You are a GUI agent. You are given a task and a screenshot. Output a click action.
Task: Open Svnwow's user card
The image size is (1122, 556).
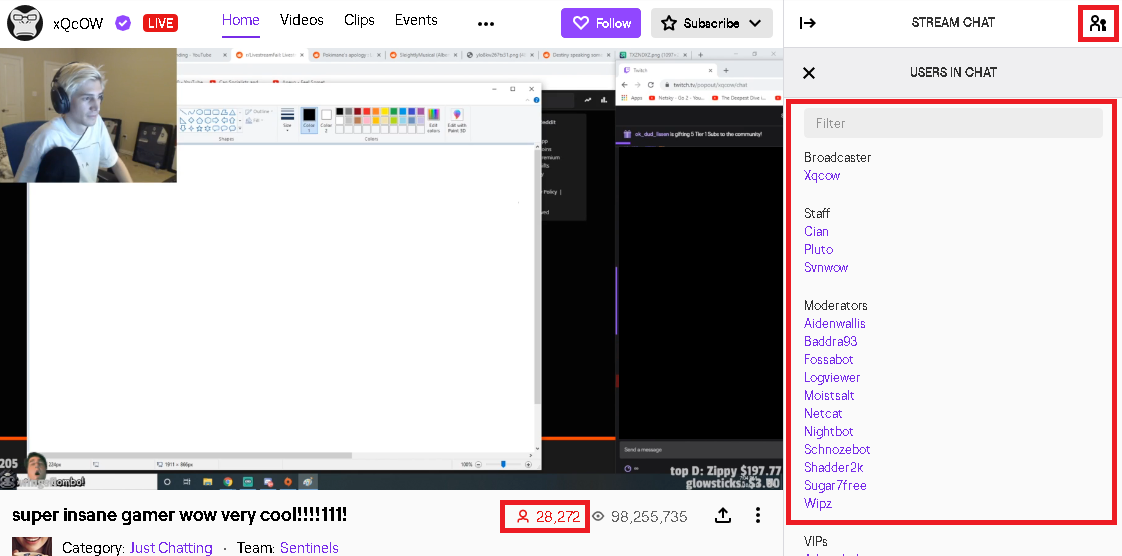(x=826, y=267)
